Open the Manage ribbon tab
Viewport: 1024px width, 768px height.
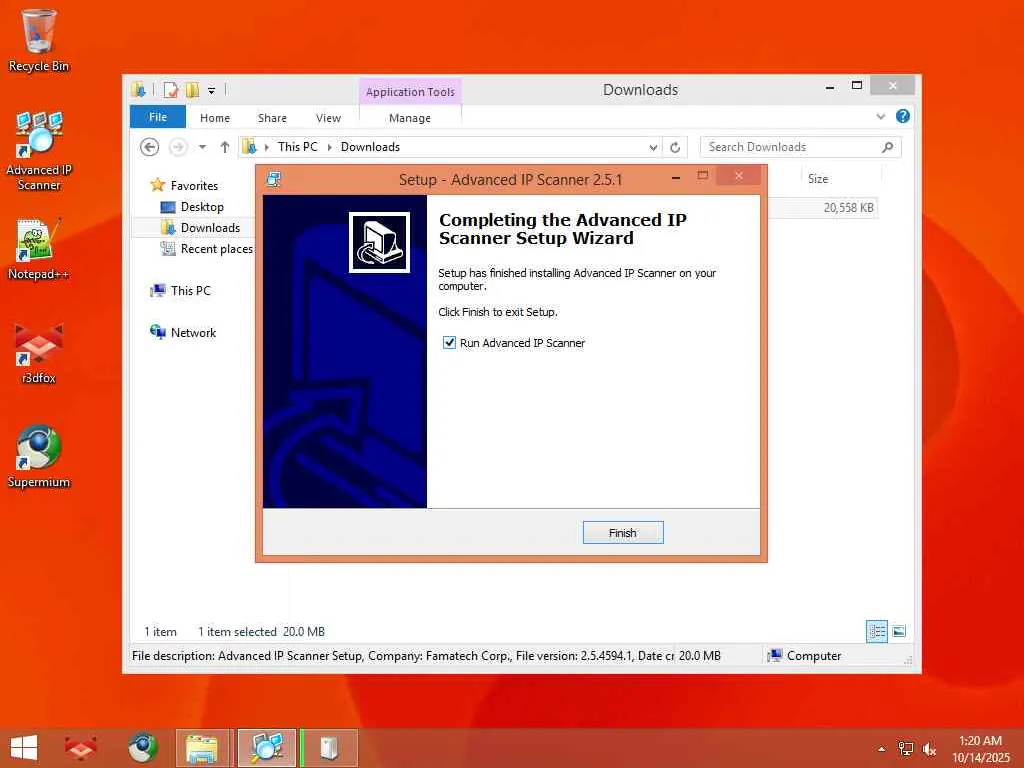click(x=410, y=118)
